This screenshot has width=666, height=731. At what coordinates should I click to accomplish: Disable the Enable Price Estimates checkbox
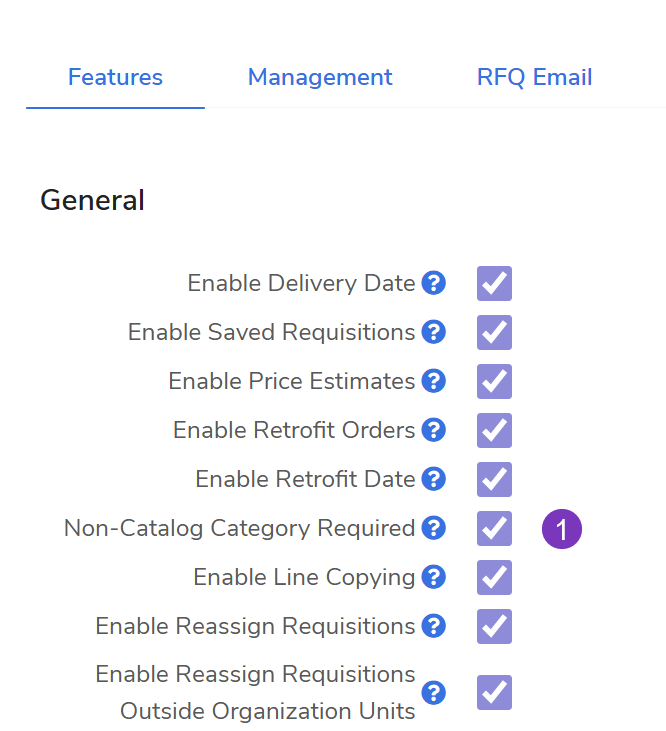click(x=494, y=382)
